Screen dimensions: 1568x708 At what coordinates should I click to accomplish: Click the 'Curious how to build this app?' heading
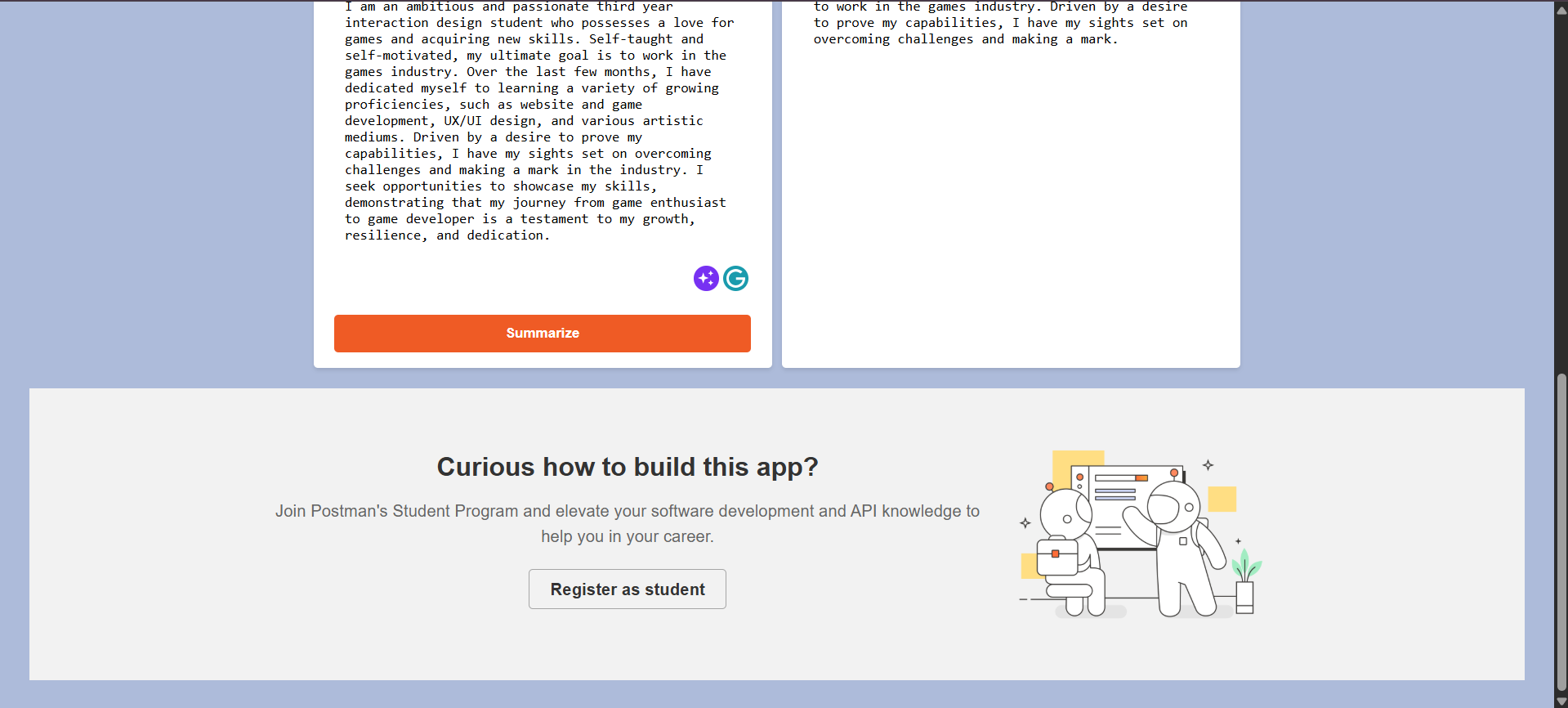627,467
